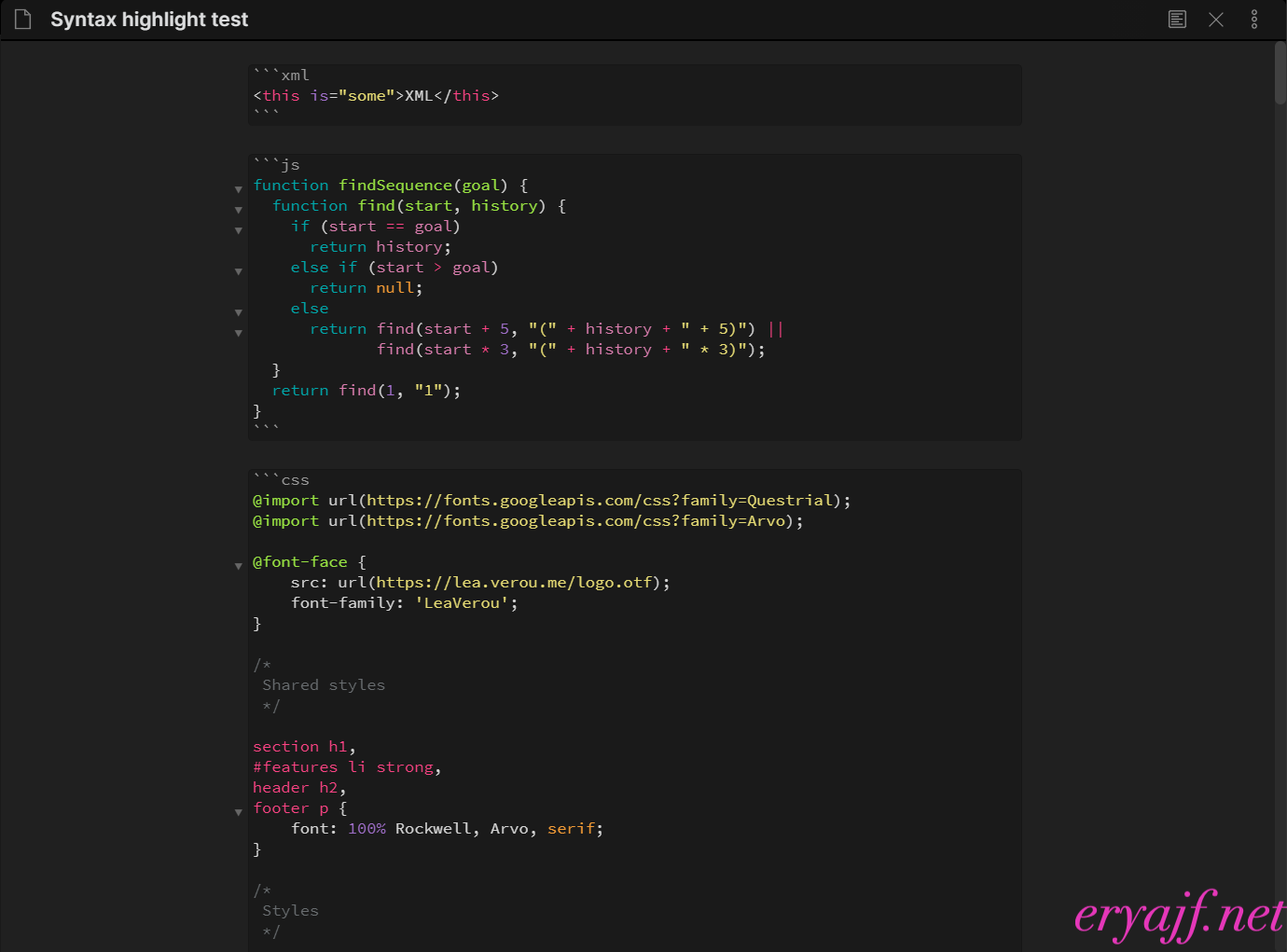Click the 'Shared styles' comment text
Screen dimensions: 1287x952
coord(324,685)
